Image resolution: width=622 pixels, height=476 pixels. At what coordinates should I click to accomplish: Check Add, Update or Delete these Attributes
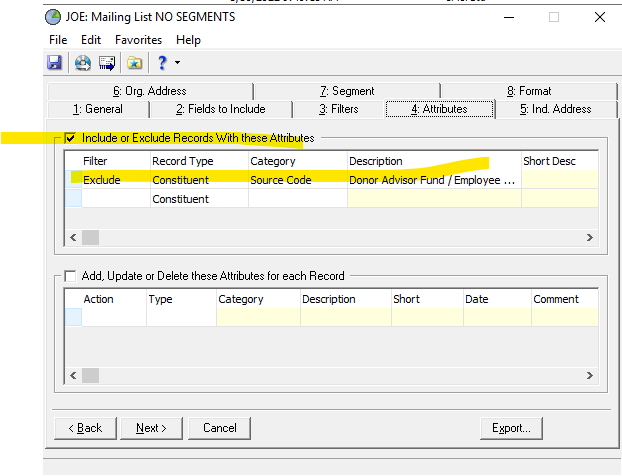click(x=70, y=276)
